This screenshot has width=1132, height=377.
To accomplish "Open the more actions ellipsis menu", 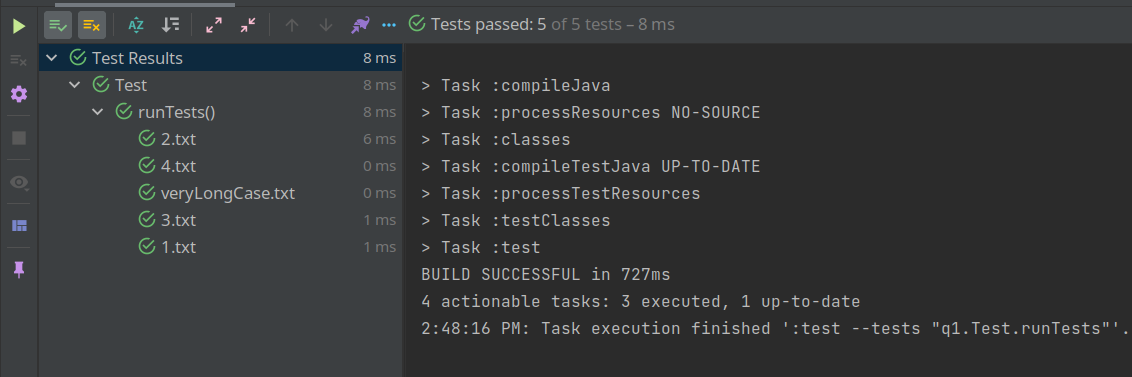I will pyautogui.click(x=389, y=25).
